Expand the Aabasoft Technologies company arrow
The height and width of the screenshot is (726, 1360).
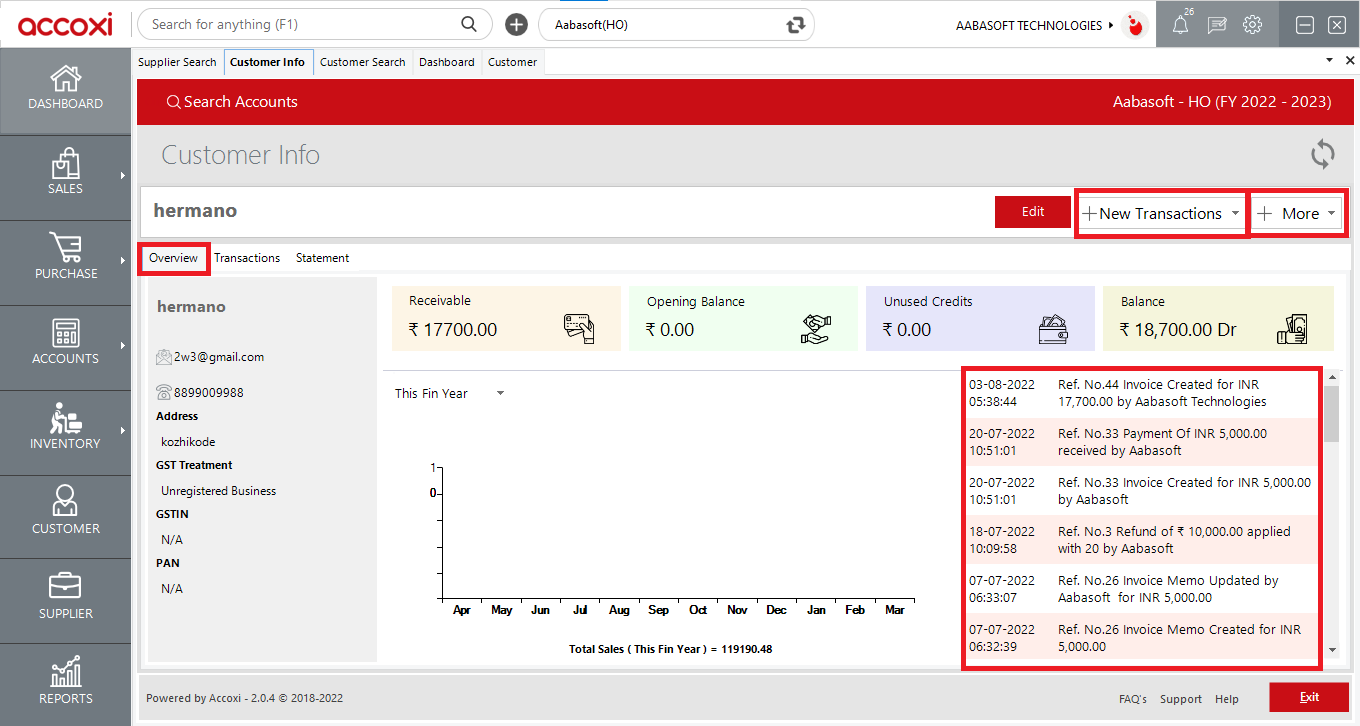1111,25
